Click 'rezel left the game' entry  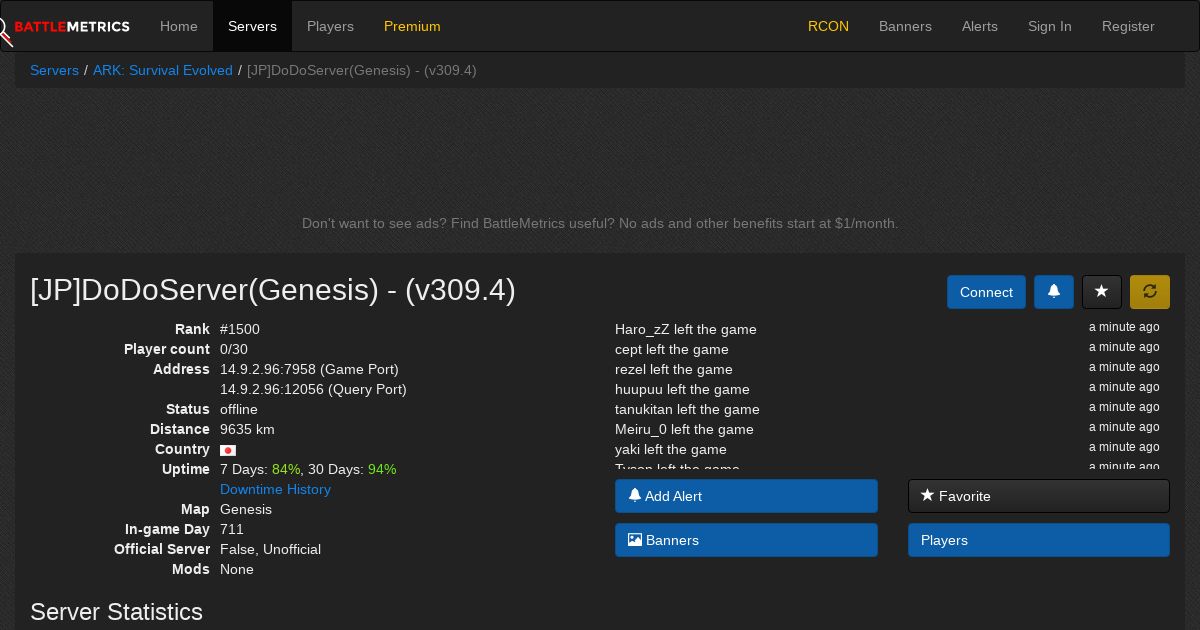[x=674, y=369]
